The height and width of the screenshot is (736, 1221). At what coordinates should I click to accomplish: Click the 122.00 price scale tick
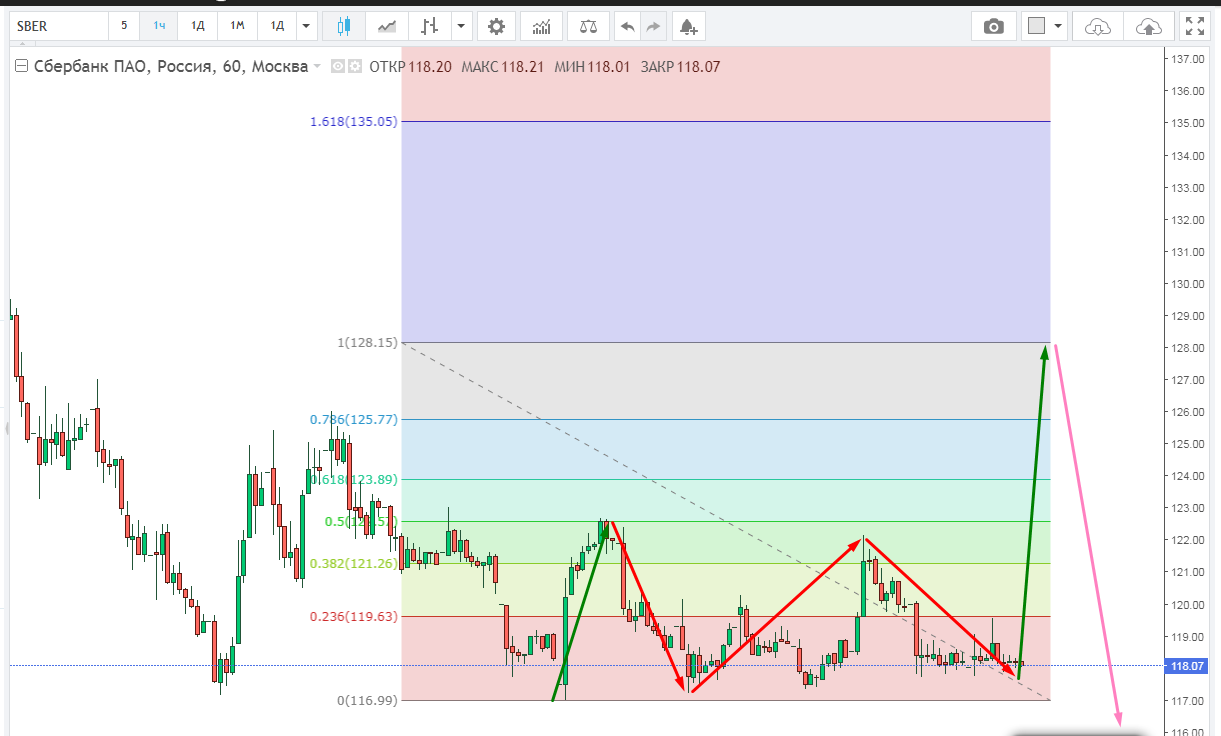coord(1186,540)
